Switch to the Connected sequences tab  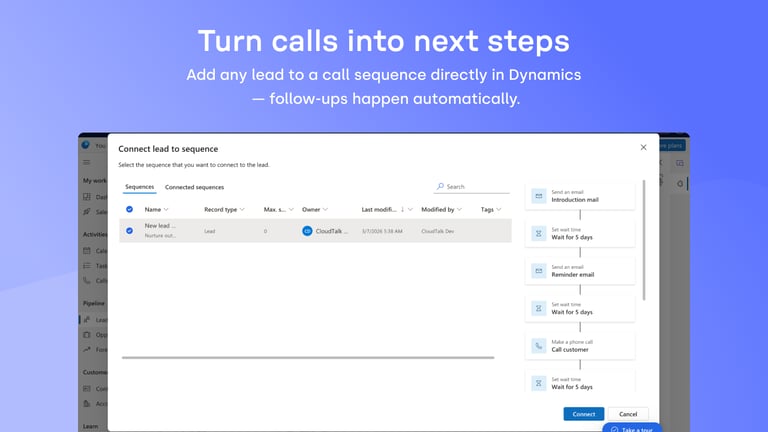[194, 187]
